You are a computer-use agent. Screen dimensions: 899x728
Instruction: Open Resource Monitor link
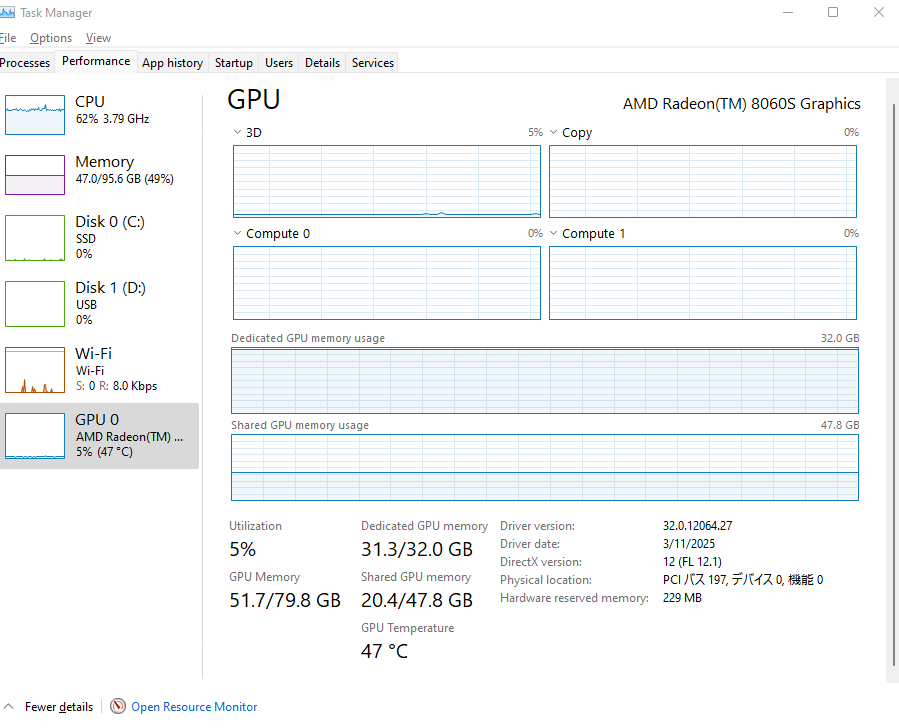(x=194, y=707)
